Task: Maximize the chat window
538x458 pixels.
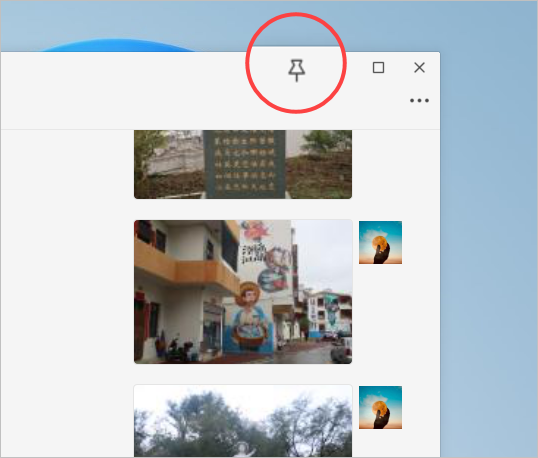Action: point(378,68)
